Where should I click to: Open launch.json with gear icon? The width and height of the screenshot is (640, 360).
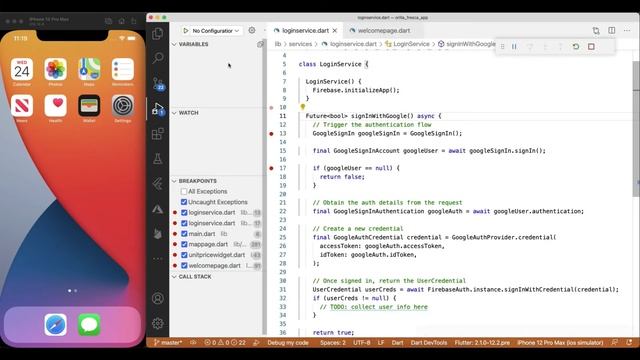pyautogui.click(x=252, y=30)
